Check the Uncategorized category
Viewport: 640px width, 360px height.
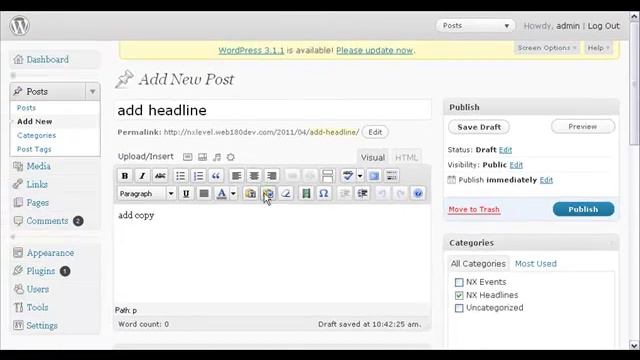pos(459,308)
